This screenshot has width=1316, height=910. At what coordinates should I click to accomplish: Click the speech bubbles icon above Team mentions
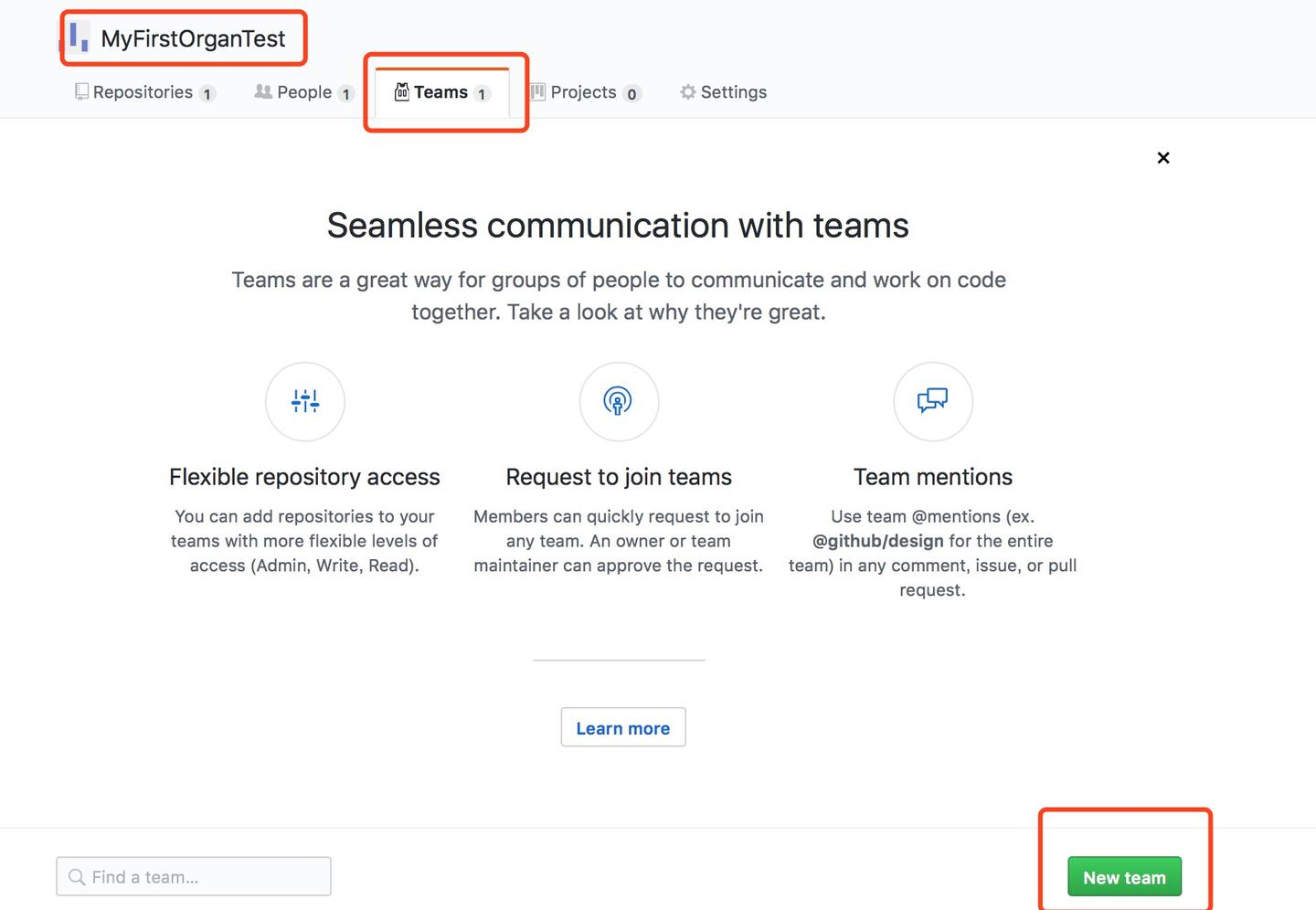[932, 401]
